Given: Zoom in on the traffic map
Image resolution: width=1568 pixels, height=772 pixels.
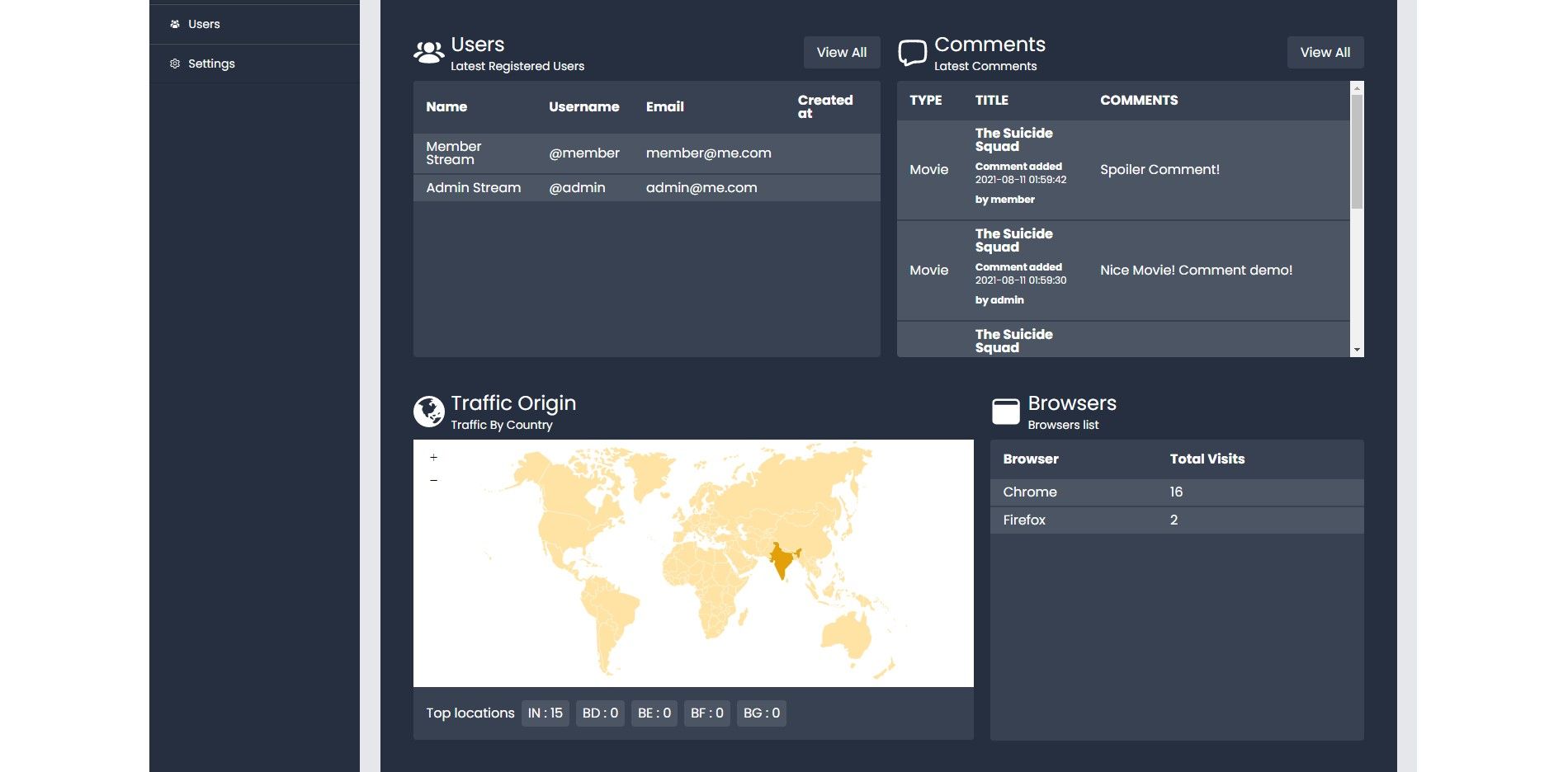Looking at the screenshot, I should point(433,457).
